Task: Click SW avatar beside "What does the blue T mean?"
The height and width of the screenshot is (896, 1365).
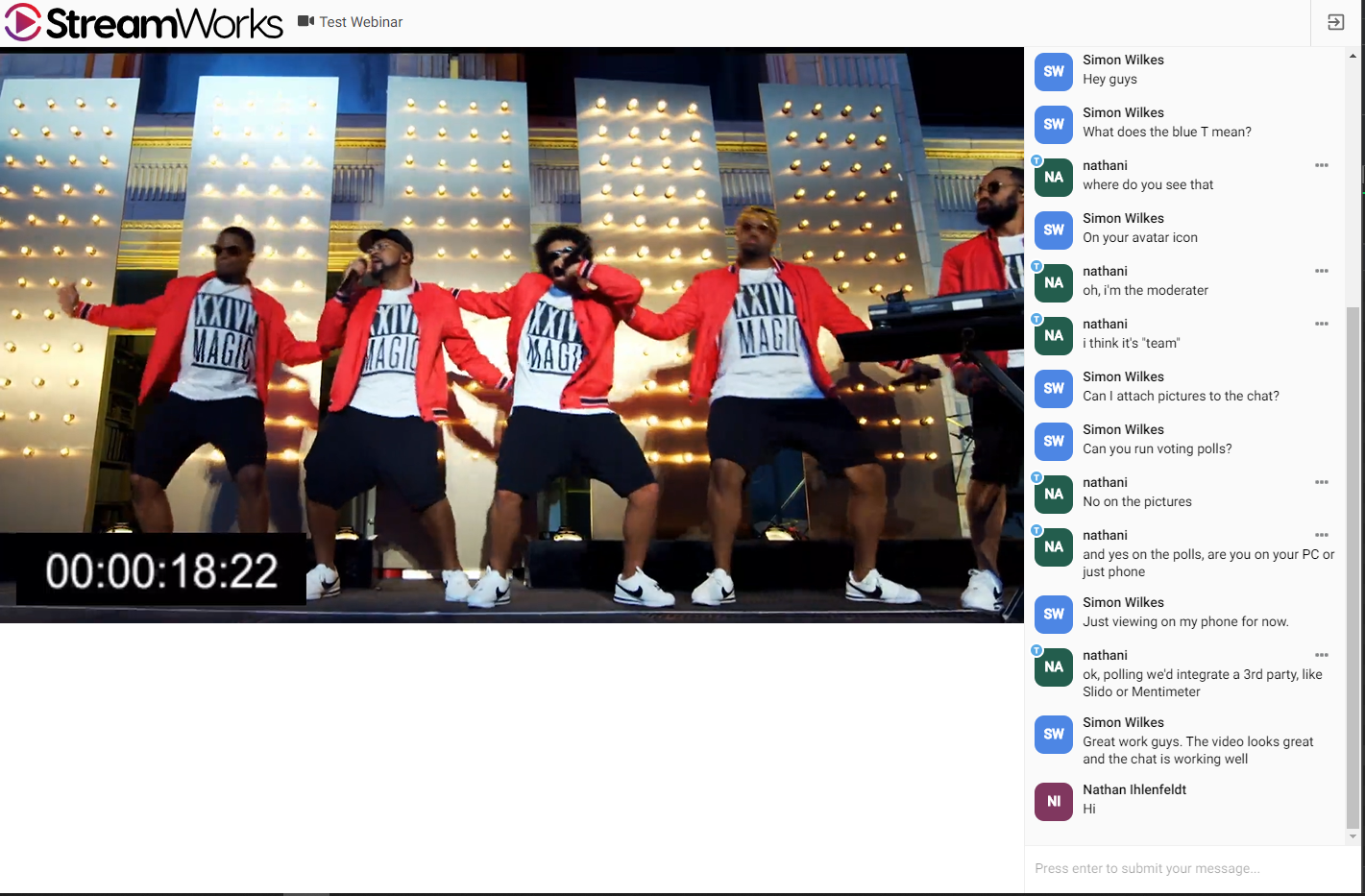Action: (1054, 124)
